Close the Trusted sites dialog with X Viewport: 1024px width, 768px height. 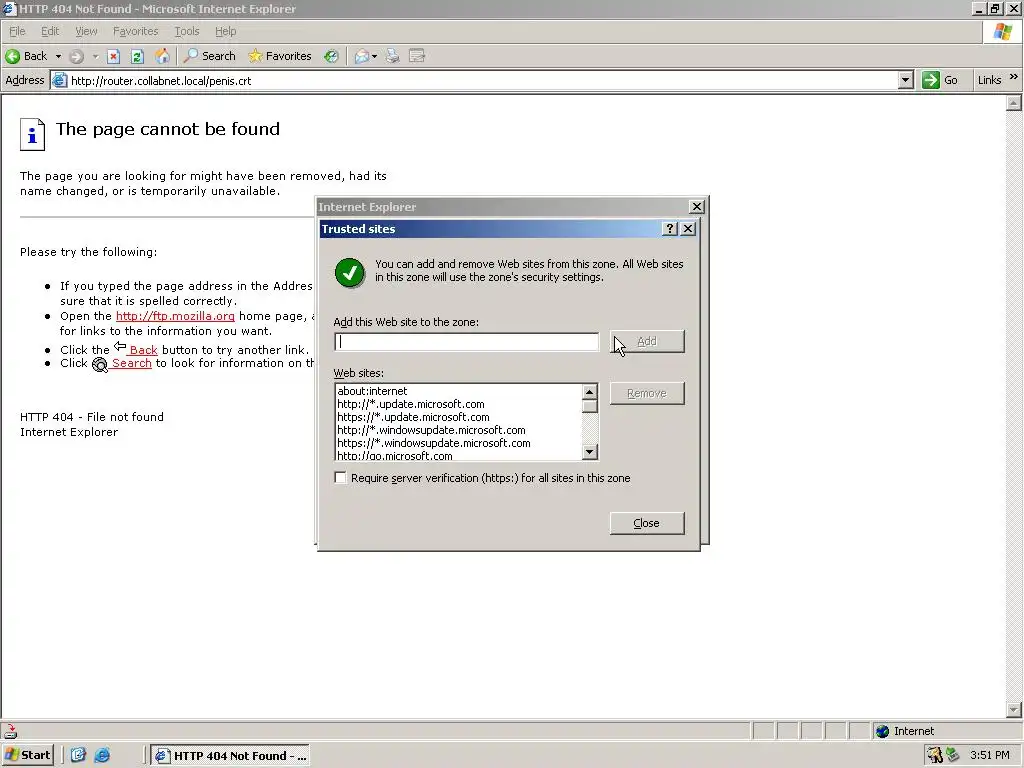pos(688,229)
